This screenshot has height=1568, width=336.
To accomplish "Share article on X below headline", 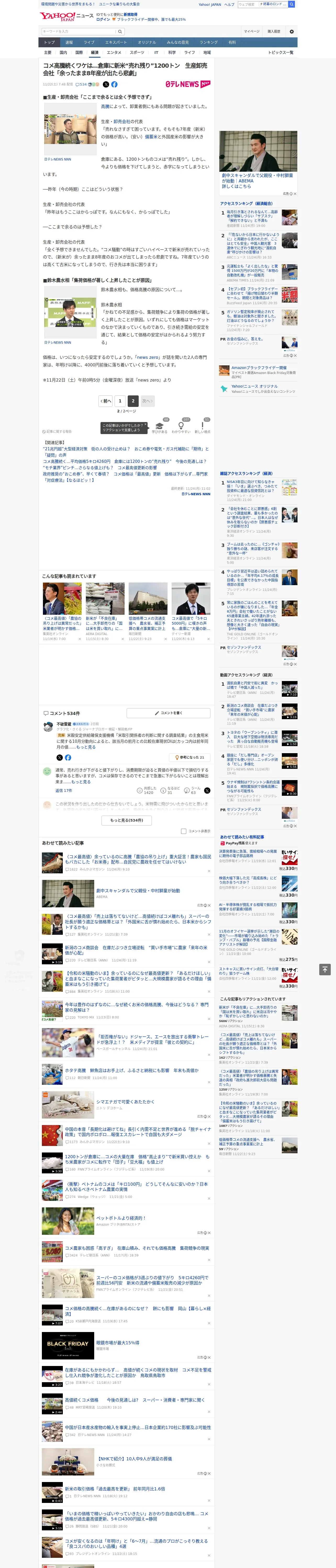I will click(106, 85).
